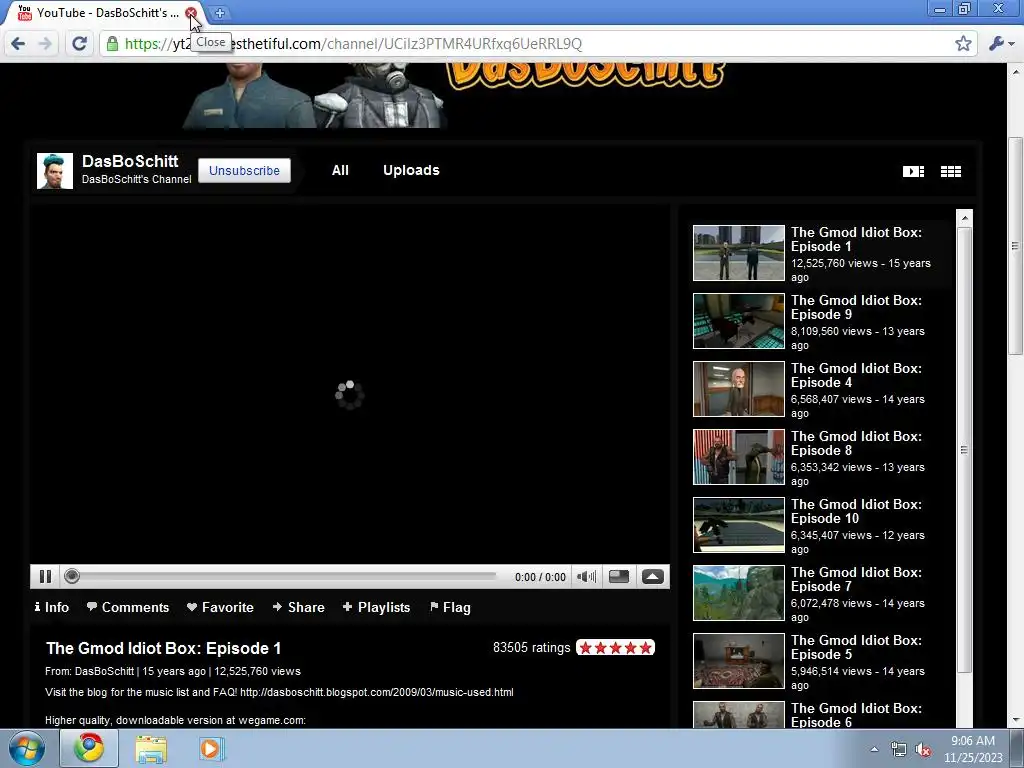
Task: Switch the player to wide view mode
Action: 618,577
